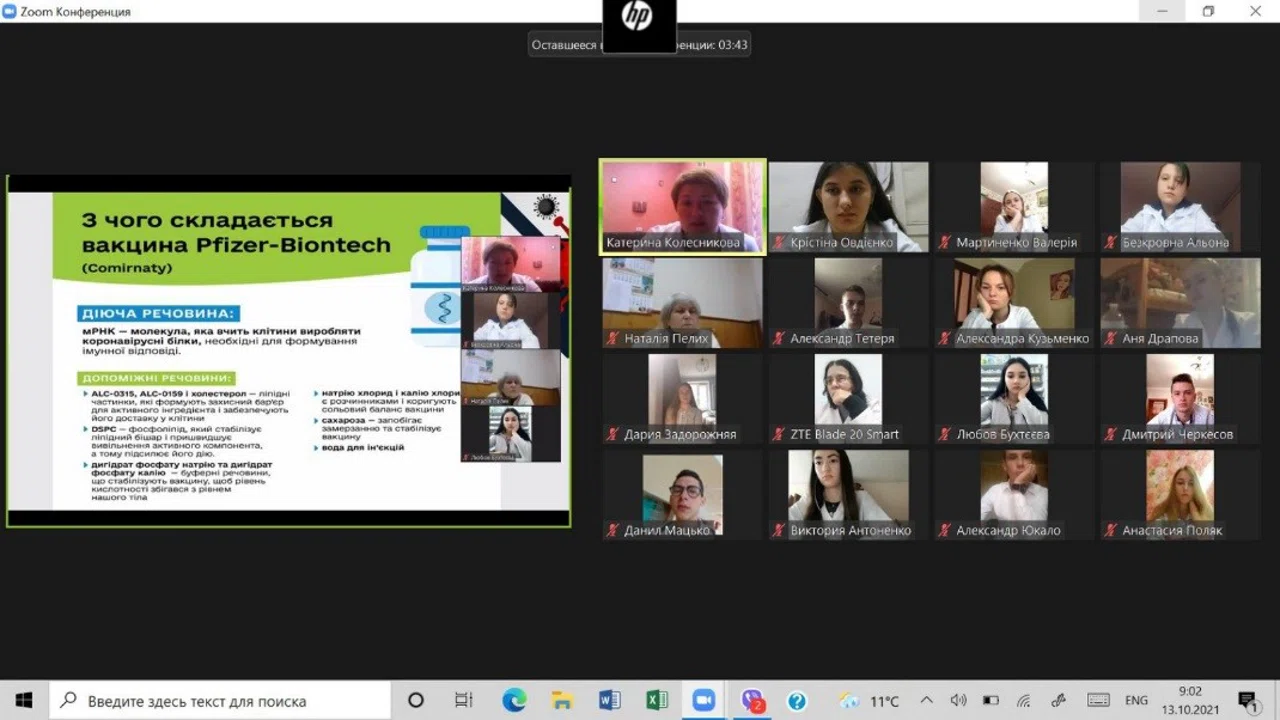Open the 11°C weather widget
The image size is (1280, 720).
(869, 701)
